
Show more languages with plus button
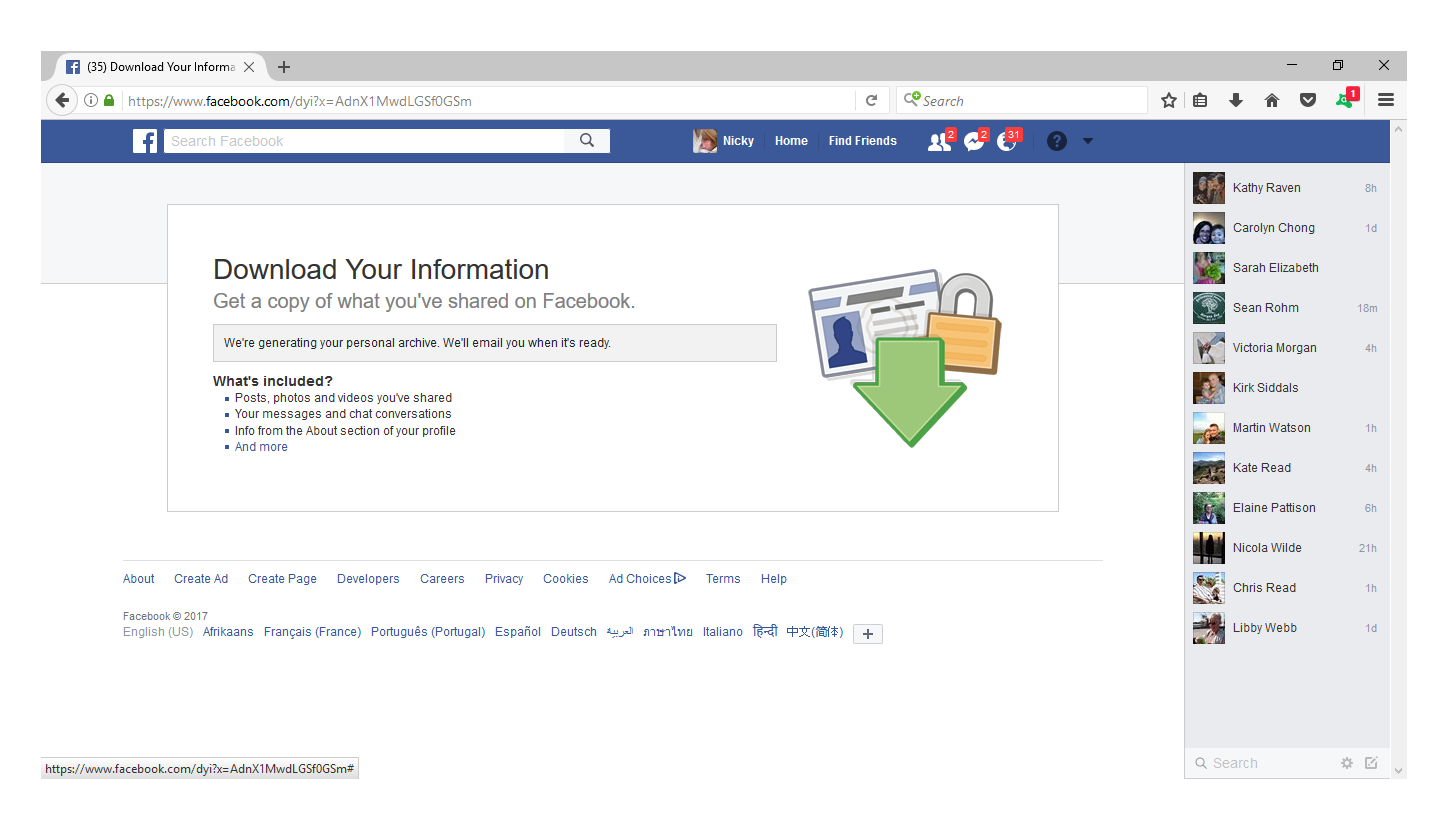click(x=868, y=634)
